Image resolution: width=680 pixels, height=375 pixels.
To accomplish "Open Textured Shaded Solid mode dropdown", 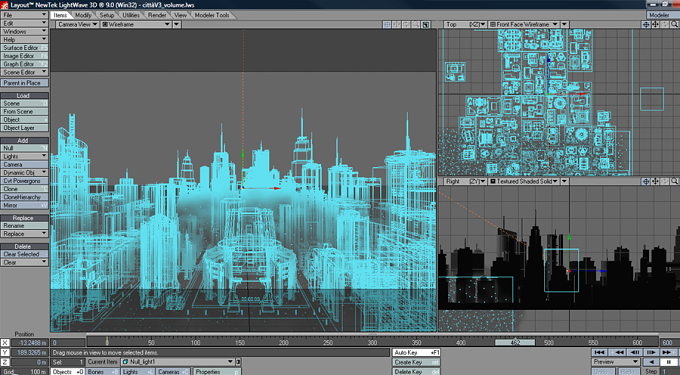I will 524,181.
